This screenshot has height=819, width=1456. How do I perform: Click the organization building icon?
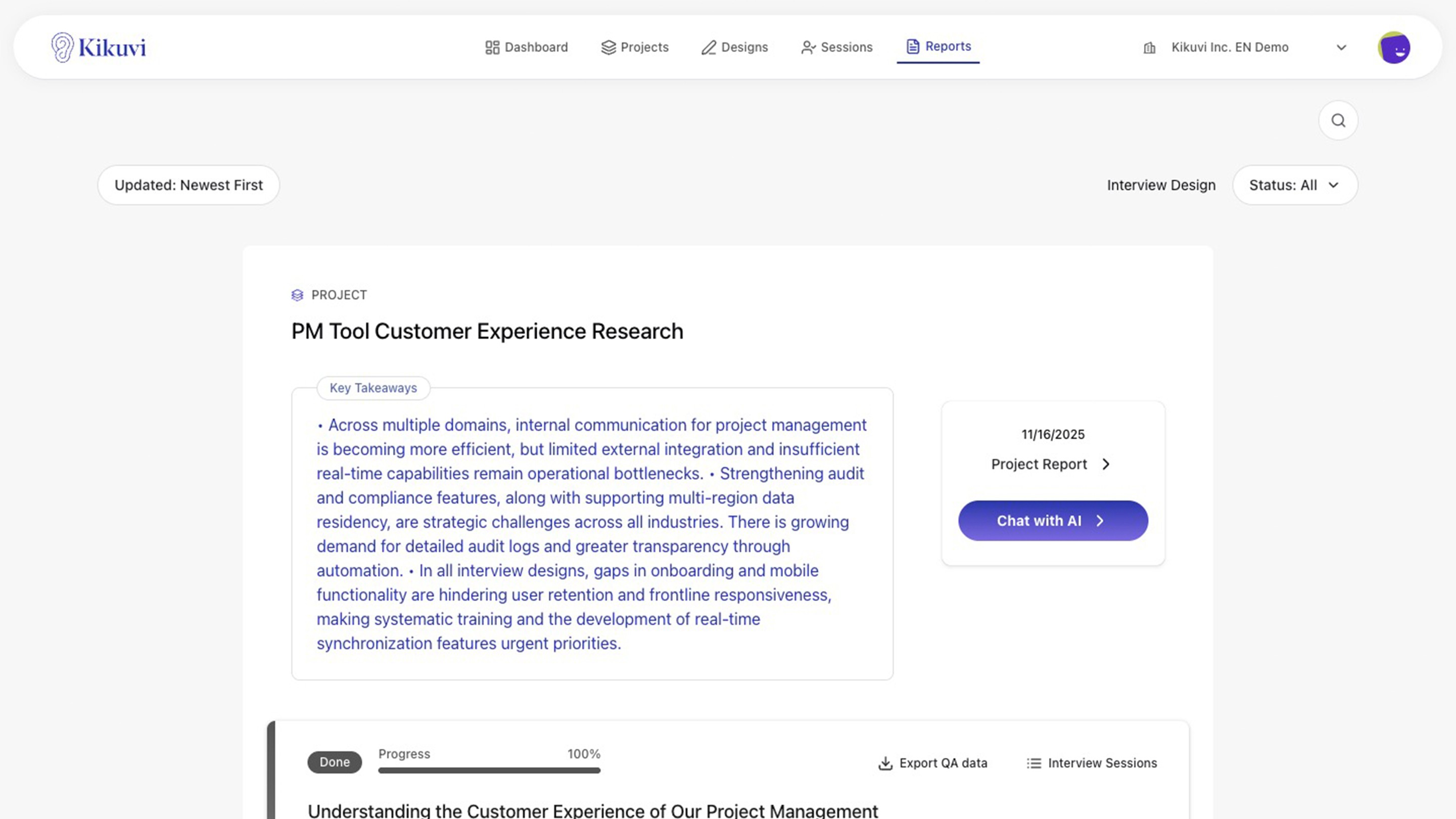(x=1149, y=48)
